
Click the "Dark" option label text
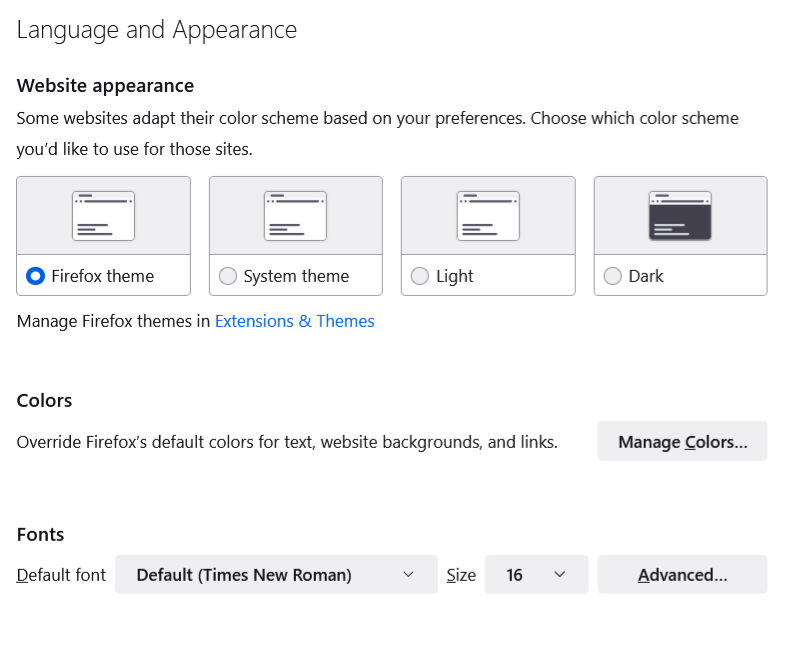[x=646, y=276]
